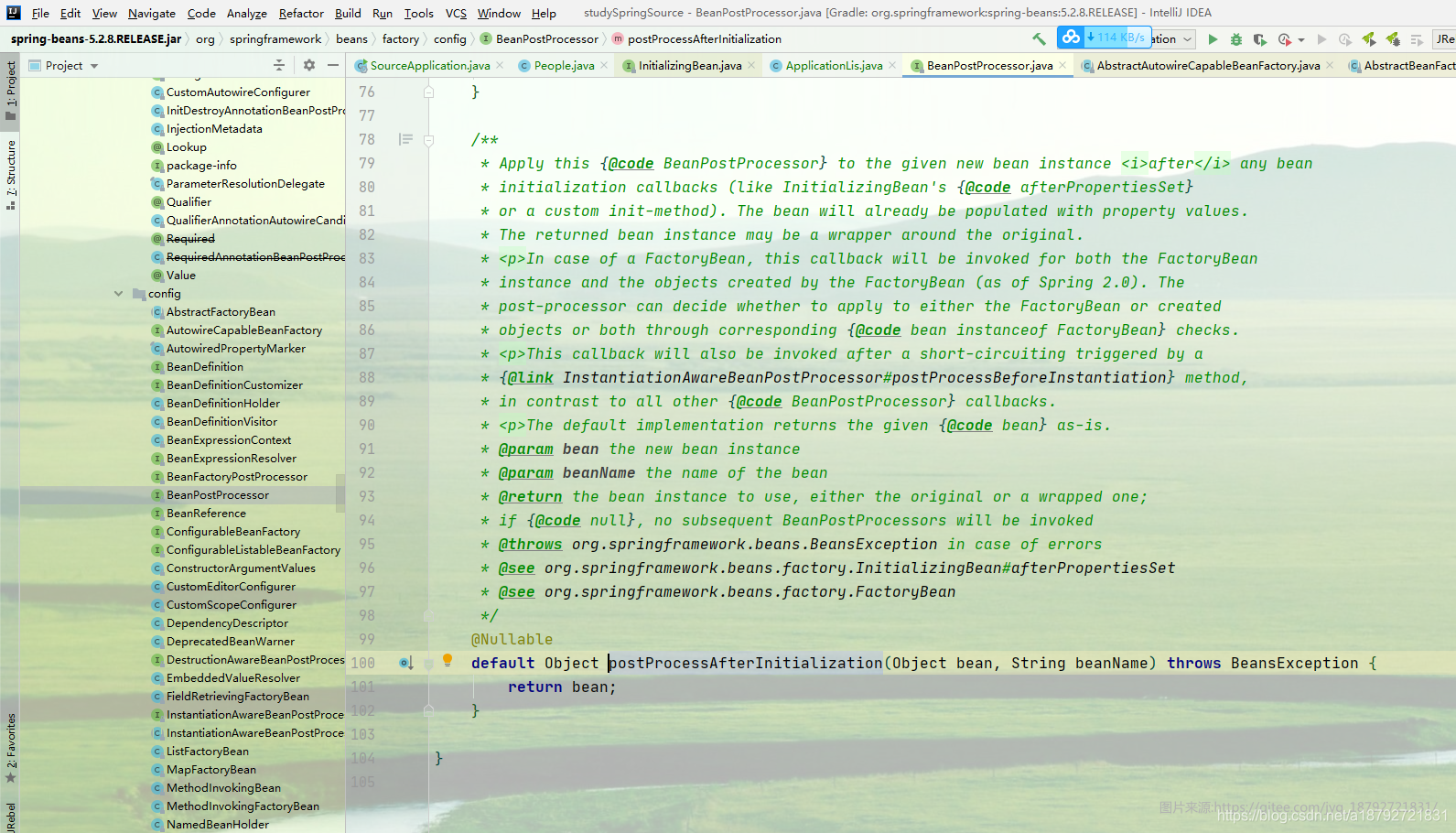Fold the Javadoc comment at line 78
The height and width of the screenshot is (833, 1456).
point(428,140)
